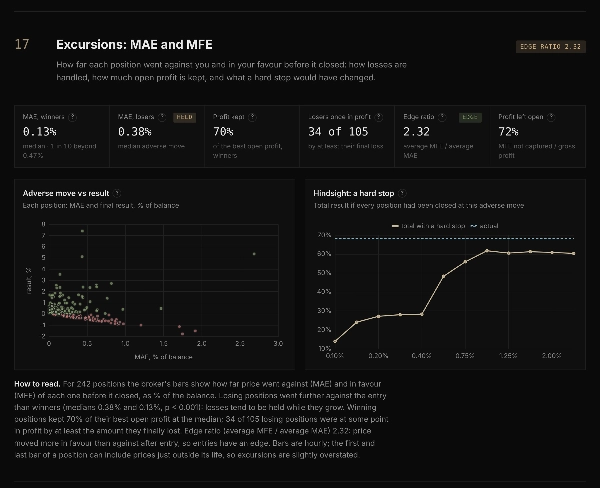Viewport: 600px width, 488px height.
Task: Select the peak hard stop point above 60%
Action: pos(487,251)
